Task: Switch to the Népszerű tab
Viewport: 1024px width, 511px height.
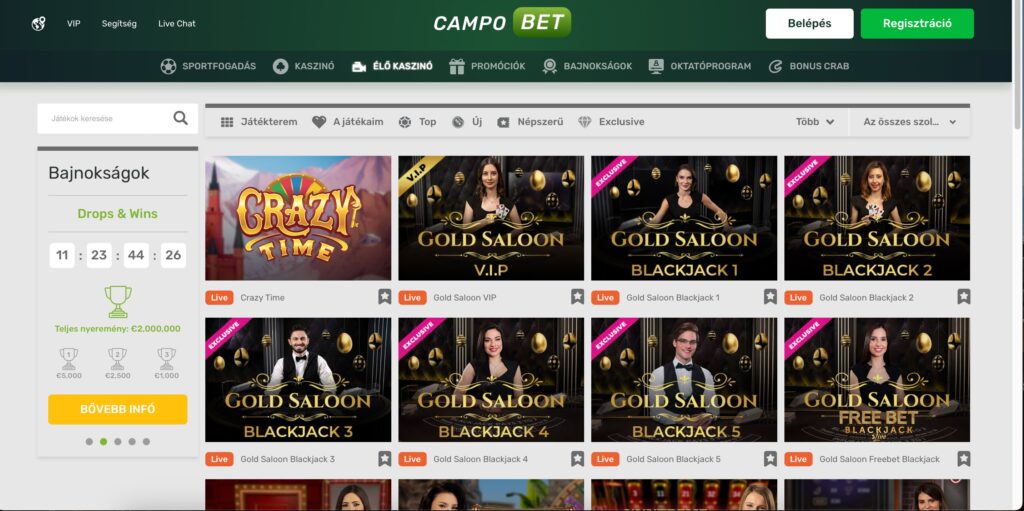Action: (530, 122)
